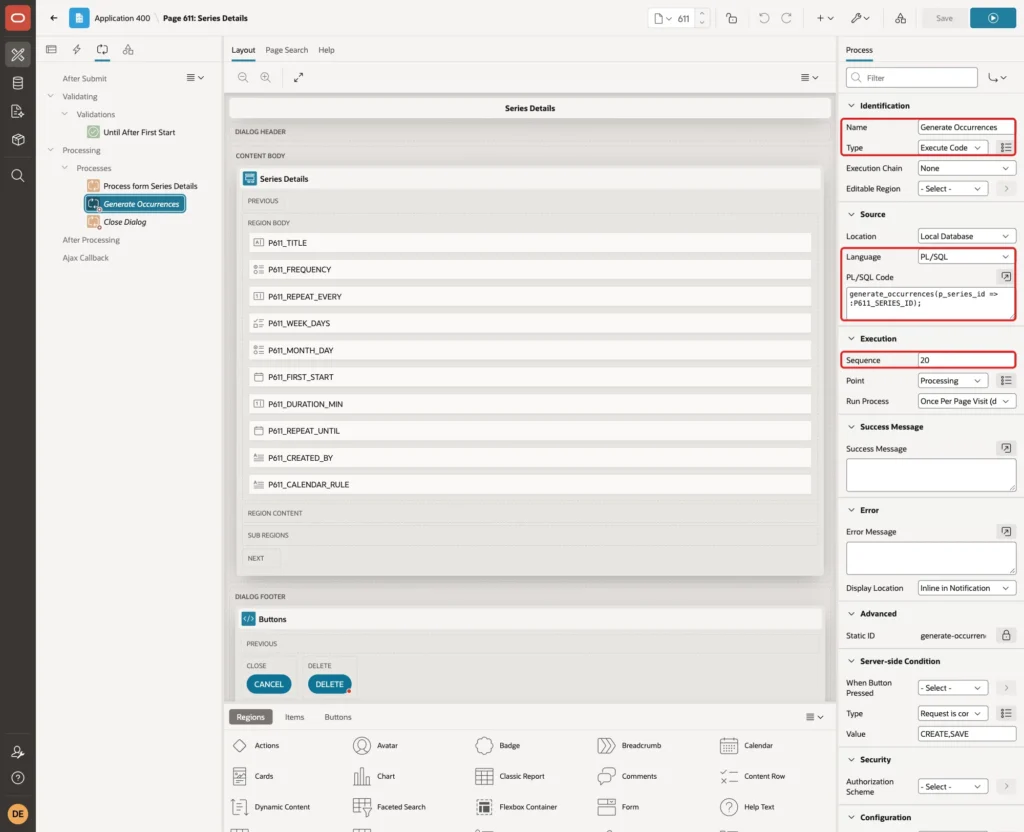Select the gallery Regions tab
This screenshot has width=1024, height=832.
coord(250,716)
